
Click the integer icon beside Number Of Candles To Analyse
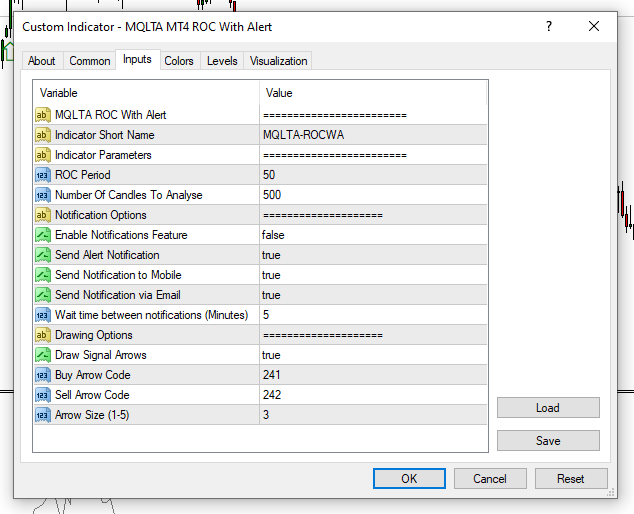point(43,195)
